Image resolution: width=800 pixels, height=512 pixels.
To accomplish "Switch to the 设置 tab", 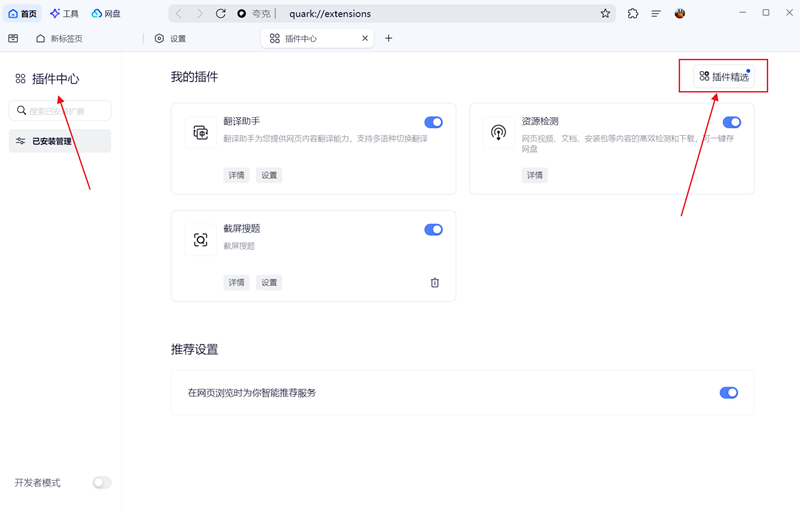I will click(171, 38).
